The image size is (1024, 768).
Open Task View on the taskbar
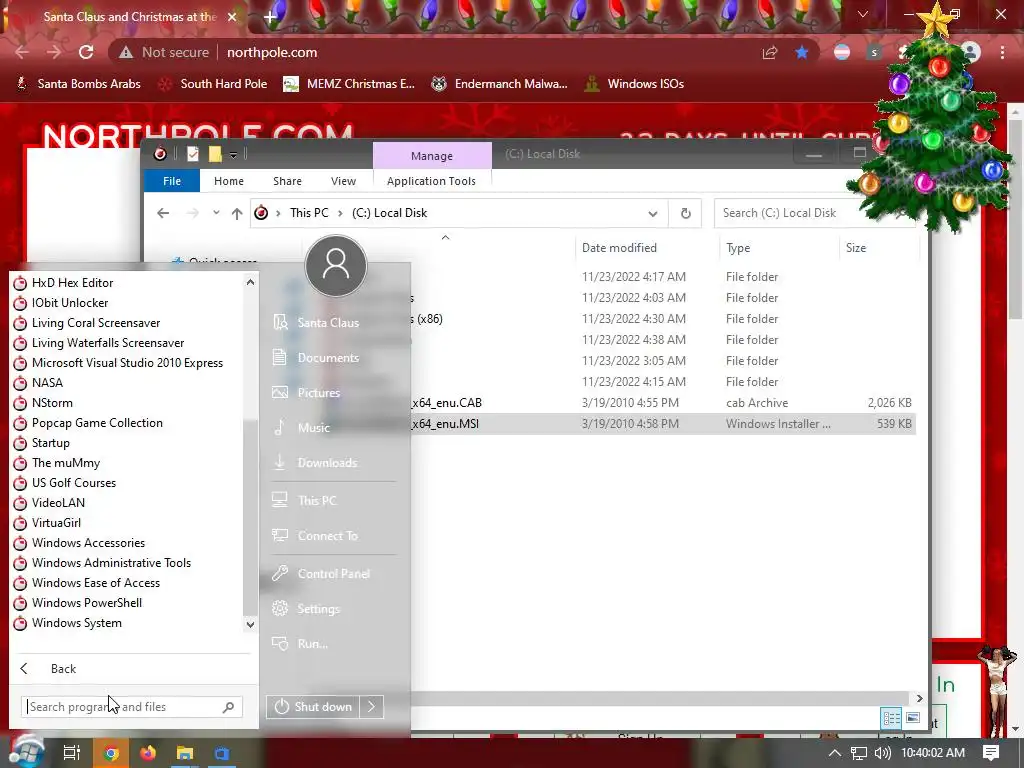pyautogui.click(x=72, y=753)
